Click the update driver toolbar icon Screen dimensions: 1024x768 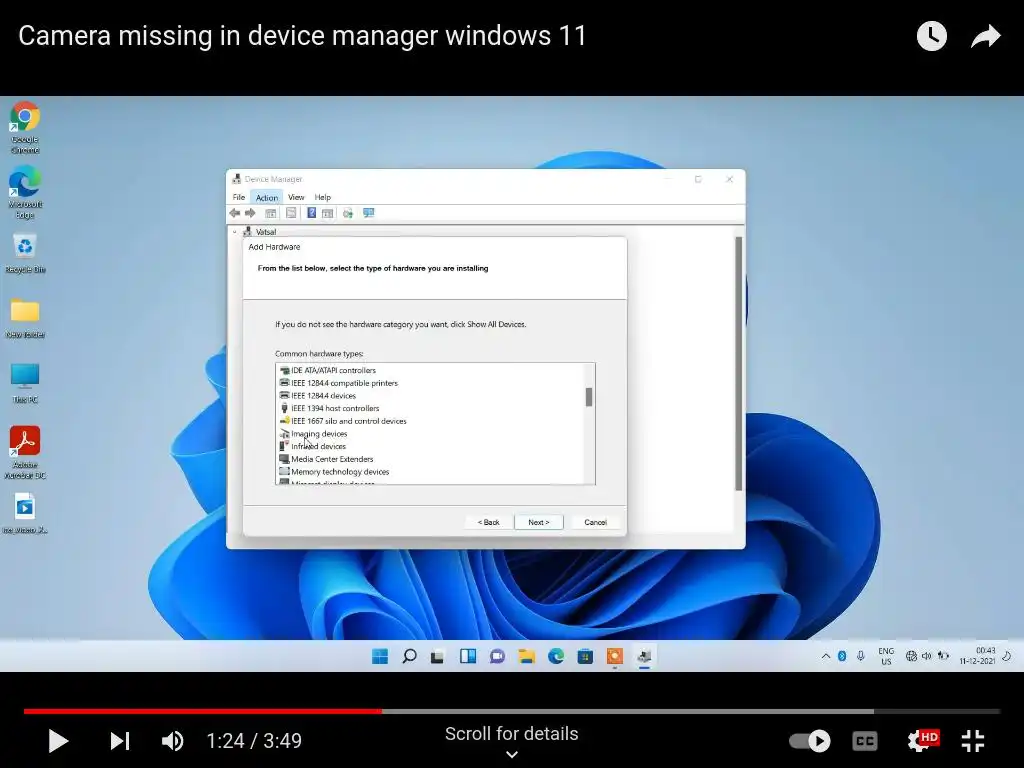click(347, 213)
